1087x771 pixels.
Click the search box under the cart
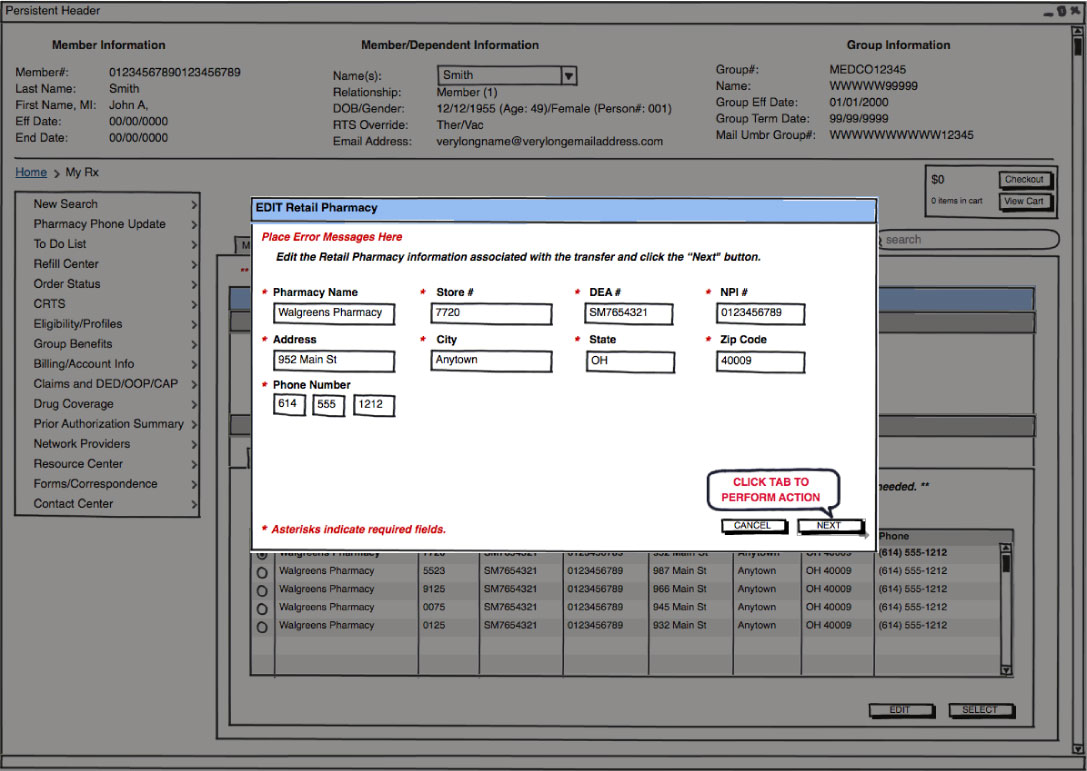968,240
